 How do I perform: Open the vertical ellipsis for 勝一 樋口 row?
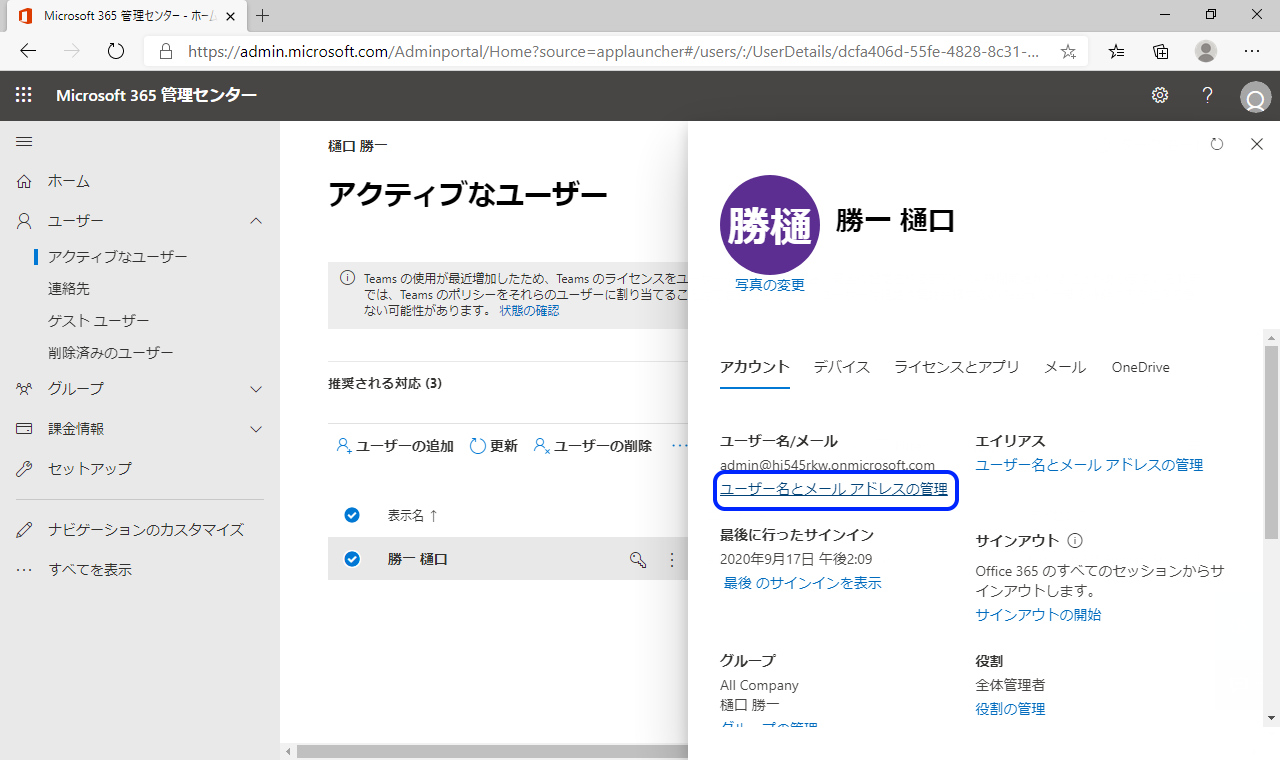coord(672,560)
